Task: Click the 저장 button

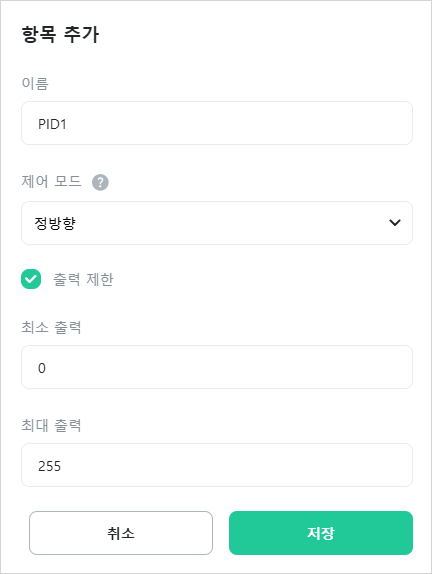Action: pyautogui.click(x=321, y=533)
